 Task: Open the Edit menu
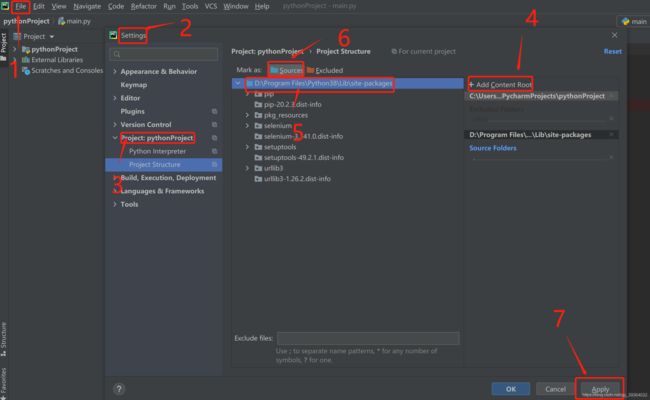click(39, 6)
